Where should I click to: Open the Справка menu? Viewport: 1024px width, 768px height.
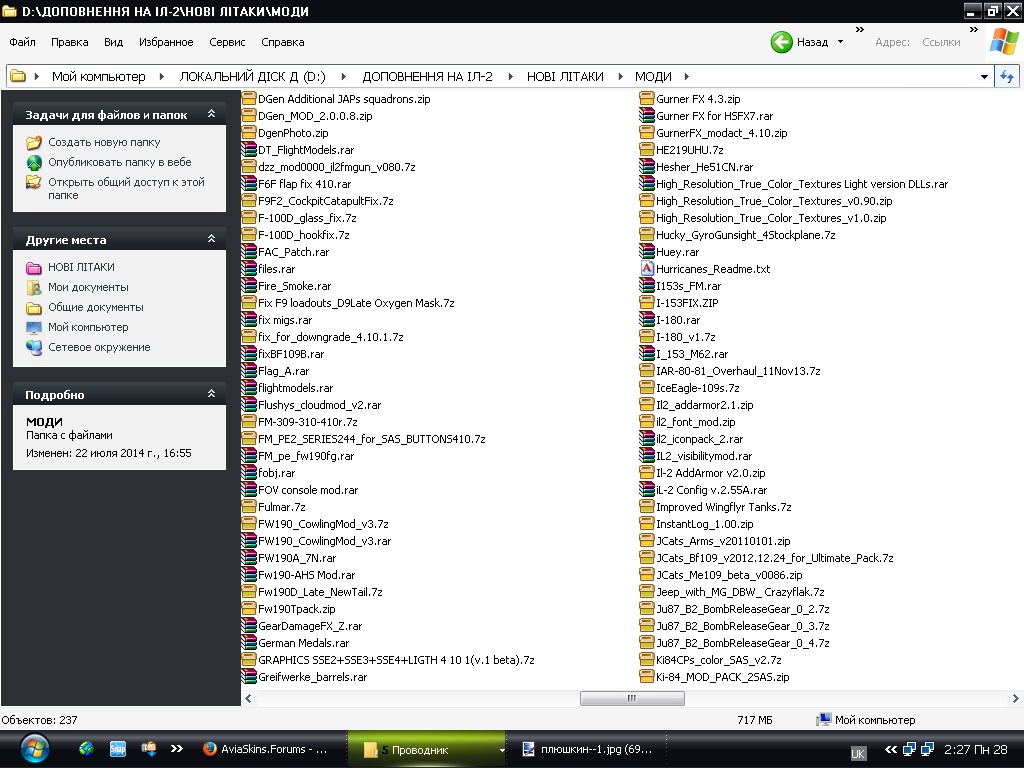[283, 42]
